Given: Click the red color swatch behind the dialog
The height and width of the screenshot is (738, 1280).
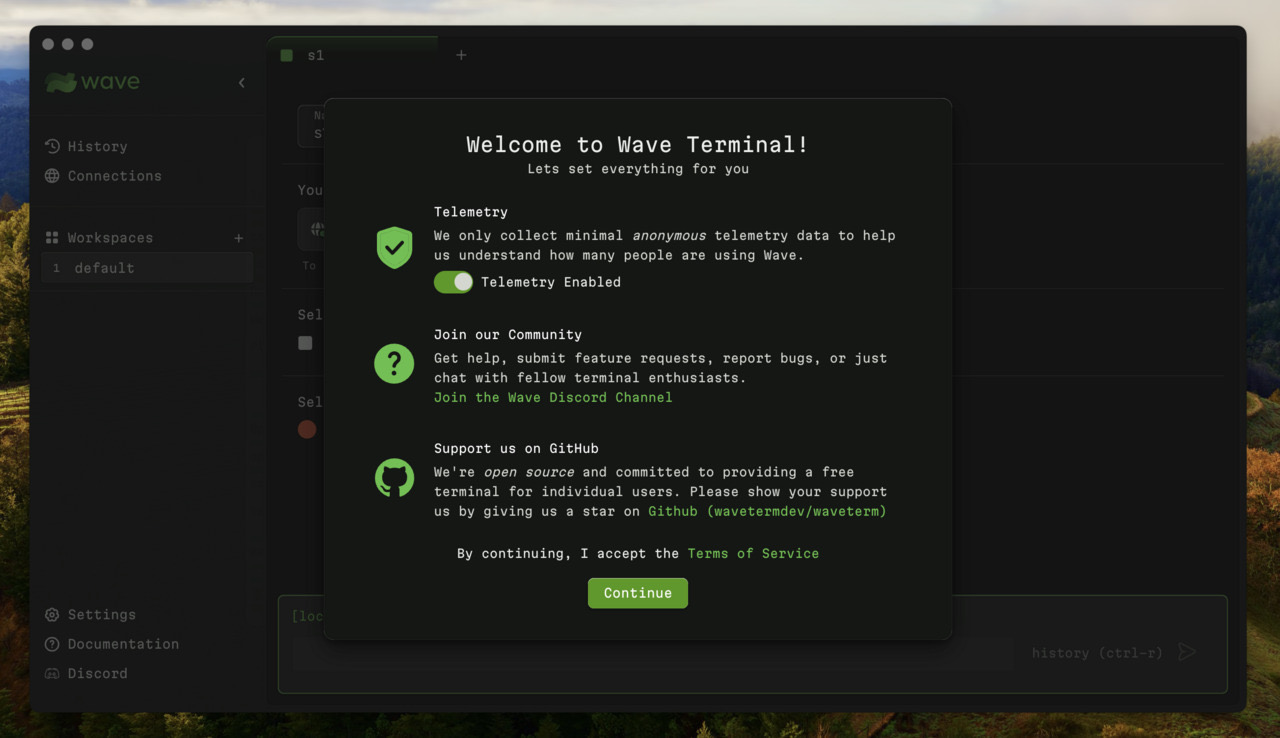Looking at the screenshot, I should (x=305, y=429).
